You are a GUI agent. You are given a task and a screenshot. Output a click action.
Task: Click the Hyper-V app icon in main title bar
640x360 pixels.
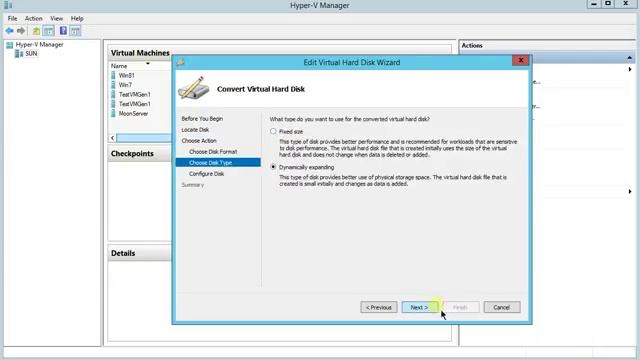[x=7, y=5]
